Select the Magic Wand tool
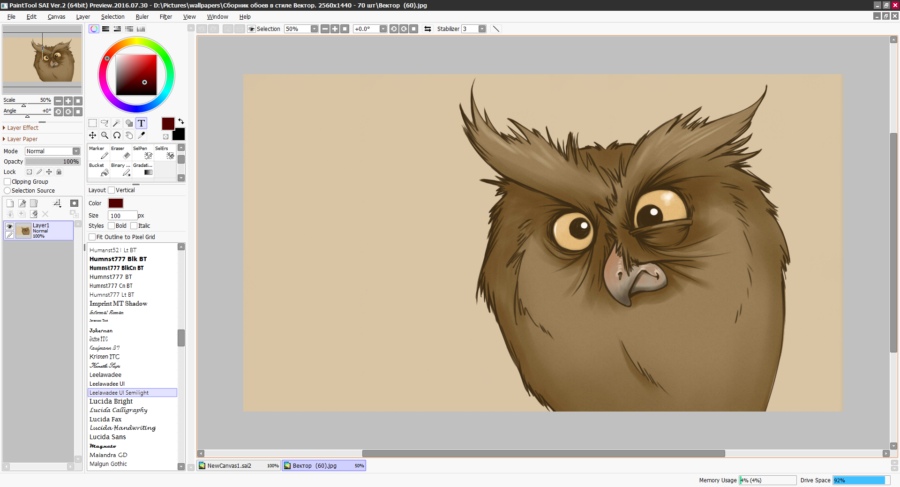Viewport: 900px width, 487px height. tap(117, 123)
